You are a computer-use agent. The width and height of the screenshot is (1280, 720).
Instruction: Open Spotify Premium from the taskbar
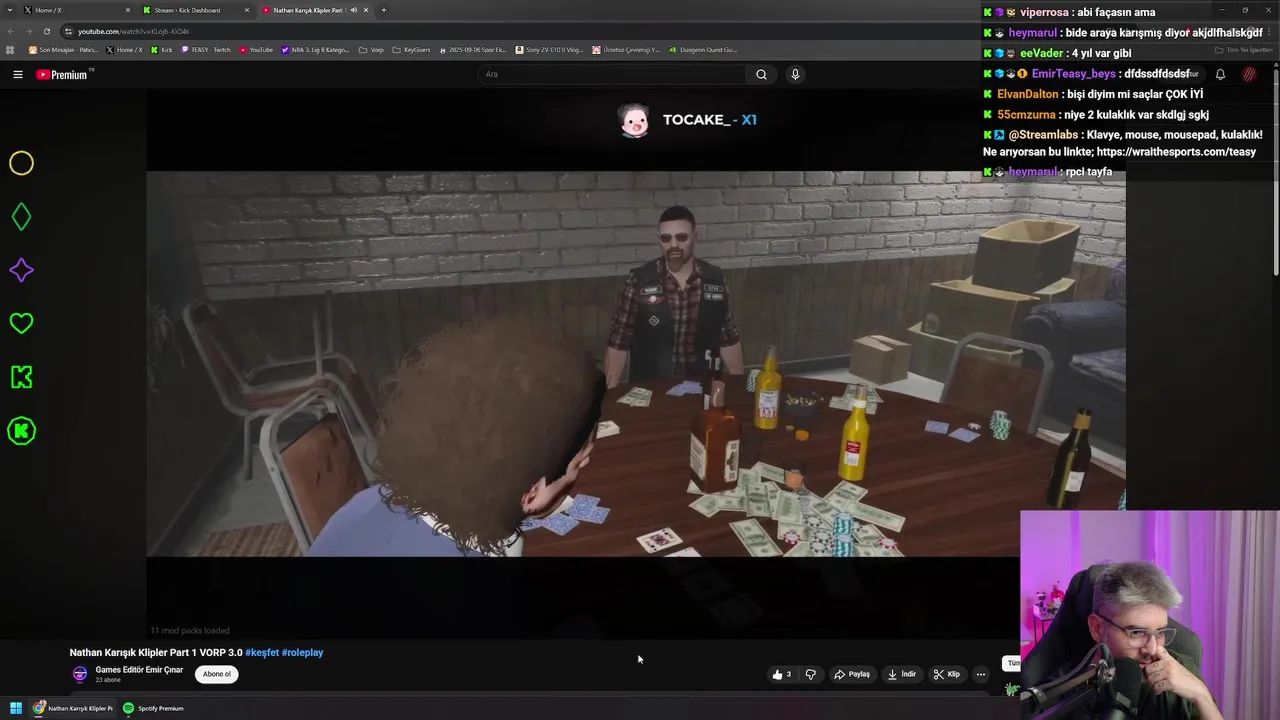click(x=153, y=708)
